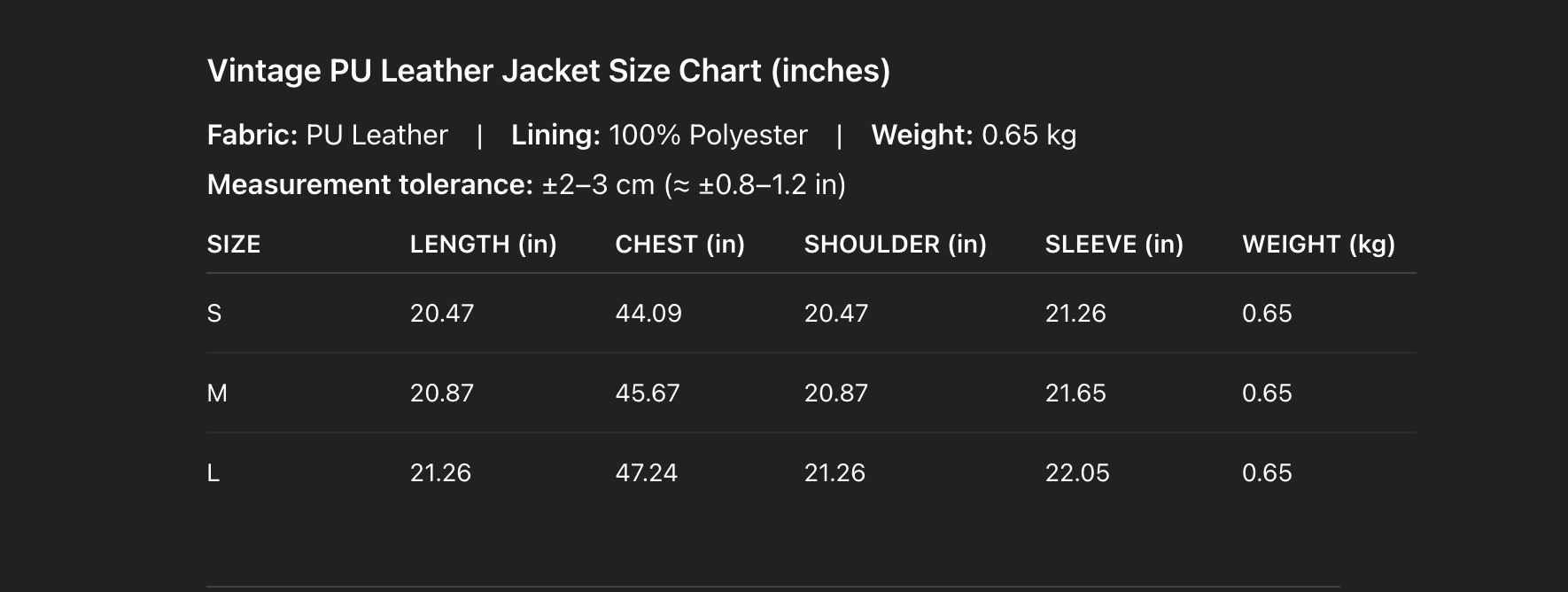Select the SLEEVE (in) column header
The height and width of the screenshot is (592, 1568).
tap(1114, 245)
